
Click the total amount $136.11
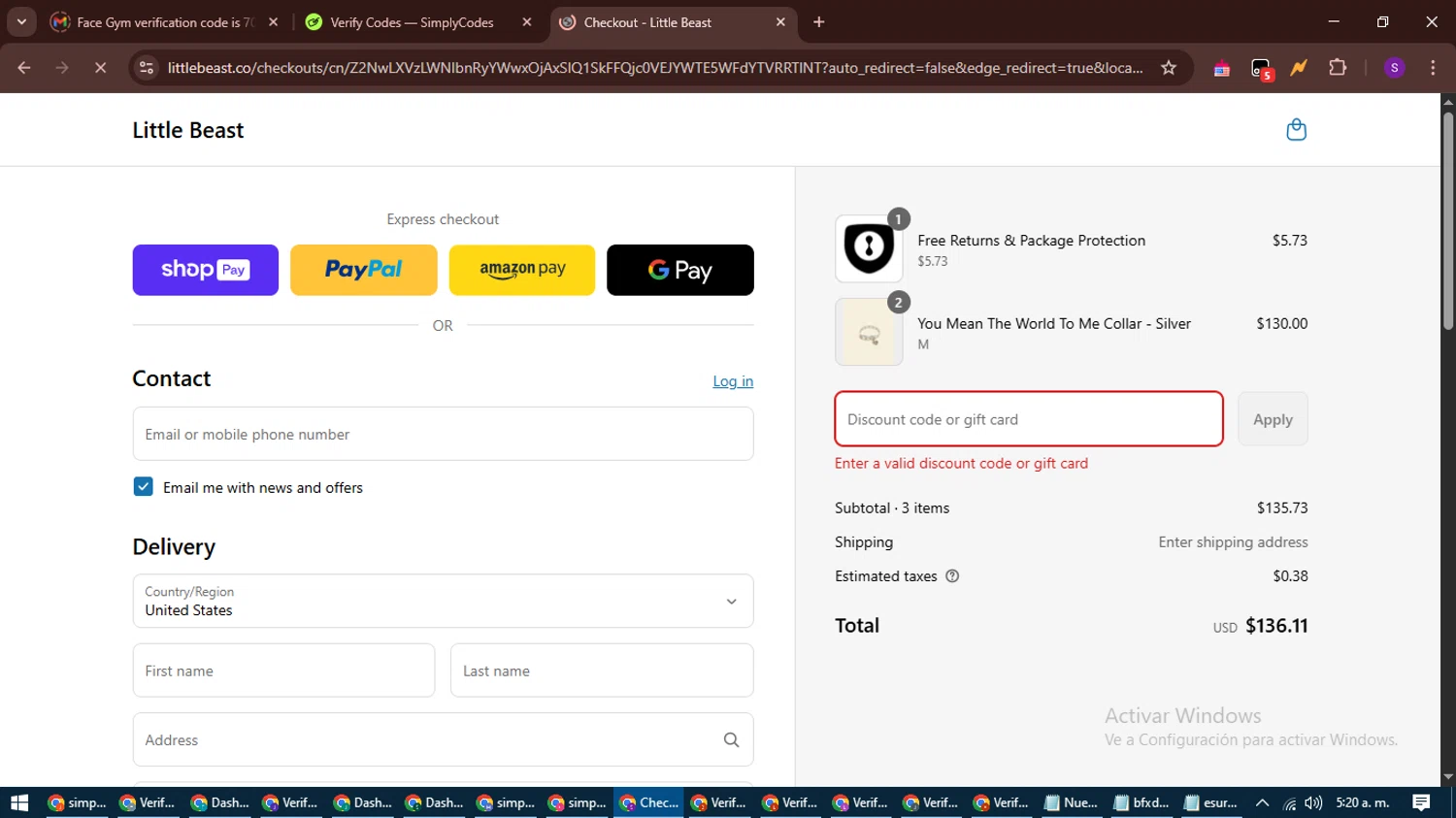pyautogui.click(x=1276, y=626)
